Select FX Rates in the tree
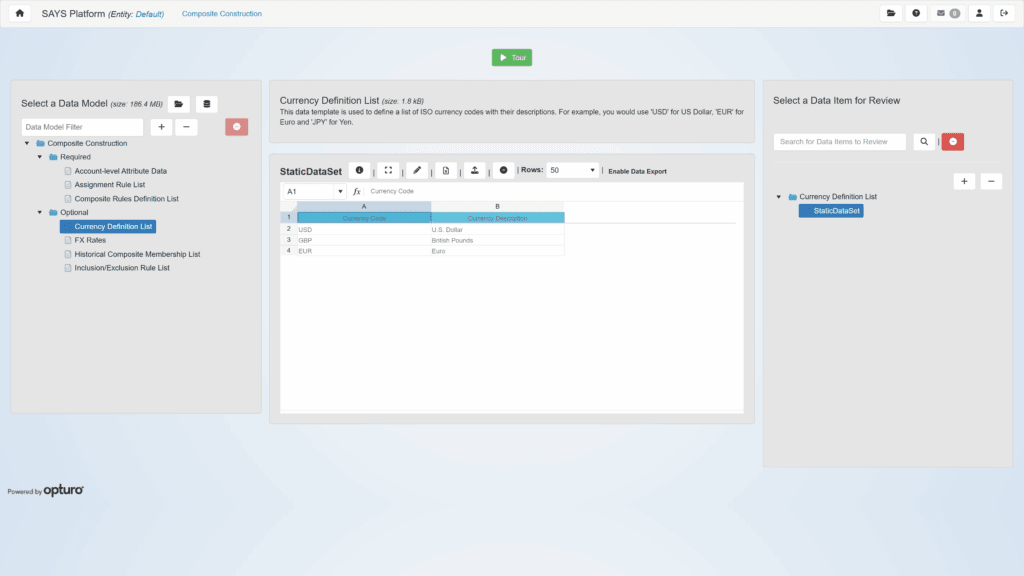Viewport: 1024px width, 576px height. point(90,240)
